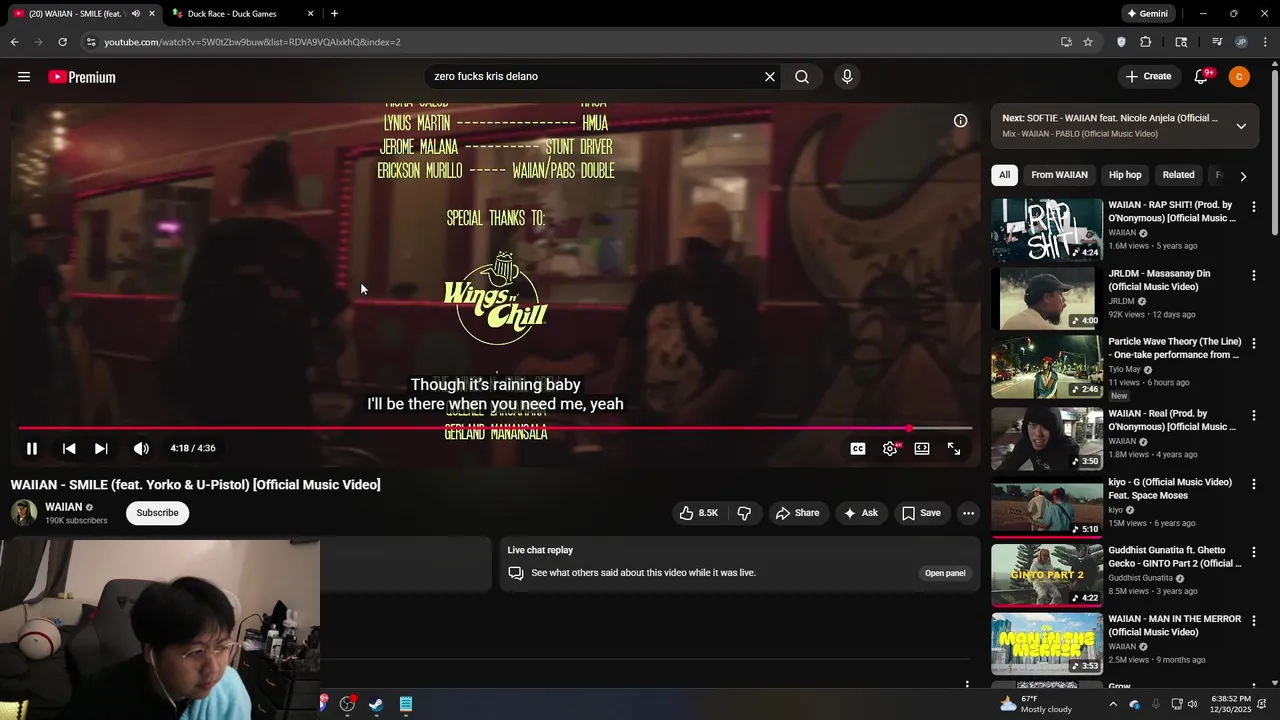This screenshot has height=720, width=1280.
Task: Open Gemini in Chrome
Action: point(1148,14)
